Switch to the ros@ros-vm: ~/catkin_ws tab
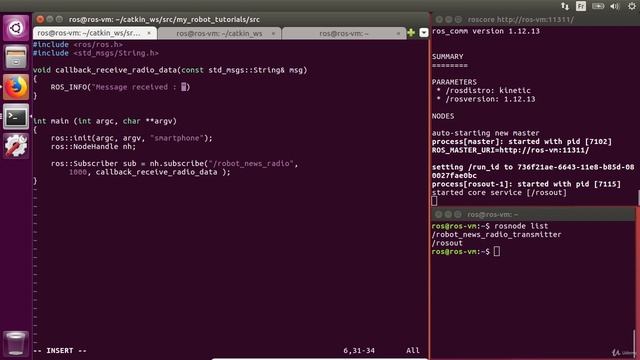Viewport: 640px width, 360px height. (220, 33)
